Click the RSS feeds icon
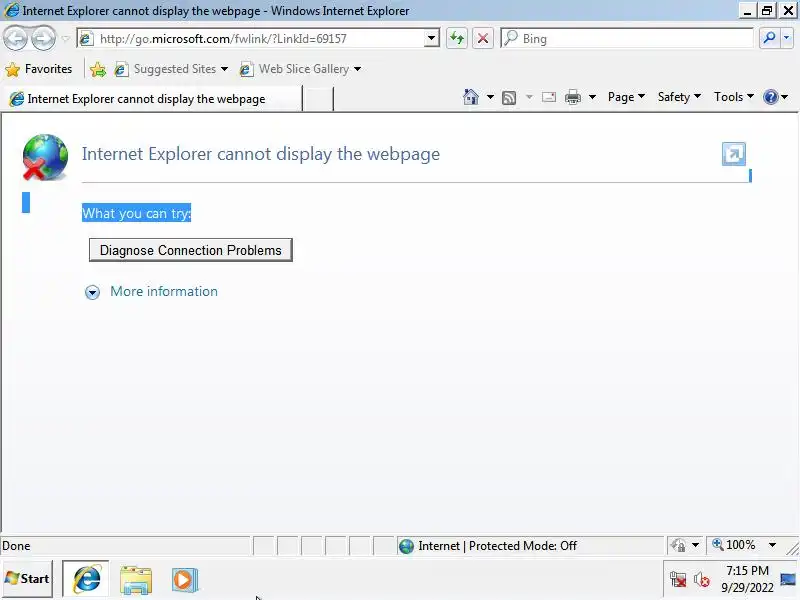800x600 pixels. [x=509, y=97]
